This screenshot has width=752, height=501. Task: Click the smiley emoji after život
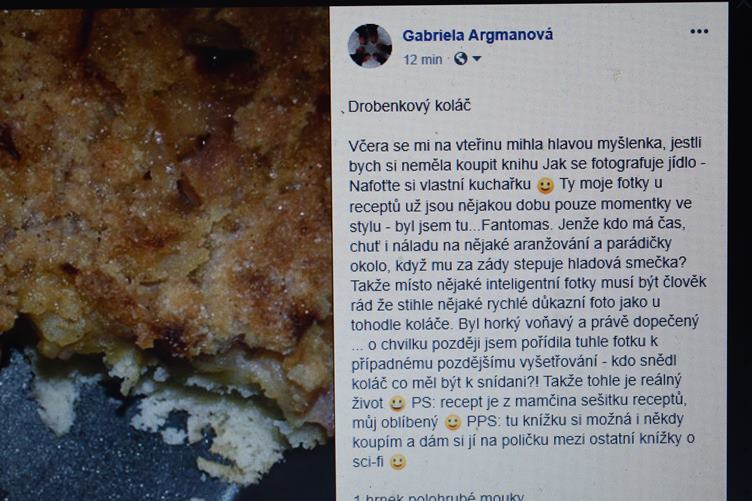click(397, 403)
